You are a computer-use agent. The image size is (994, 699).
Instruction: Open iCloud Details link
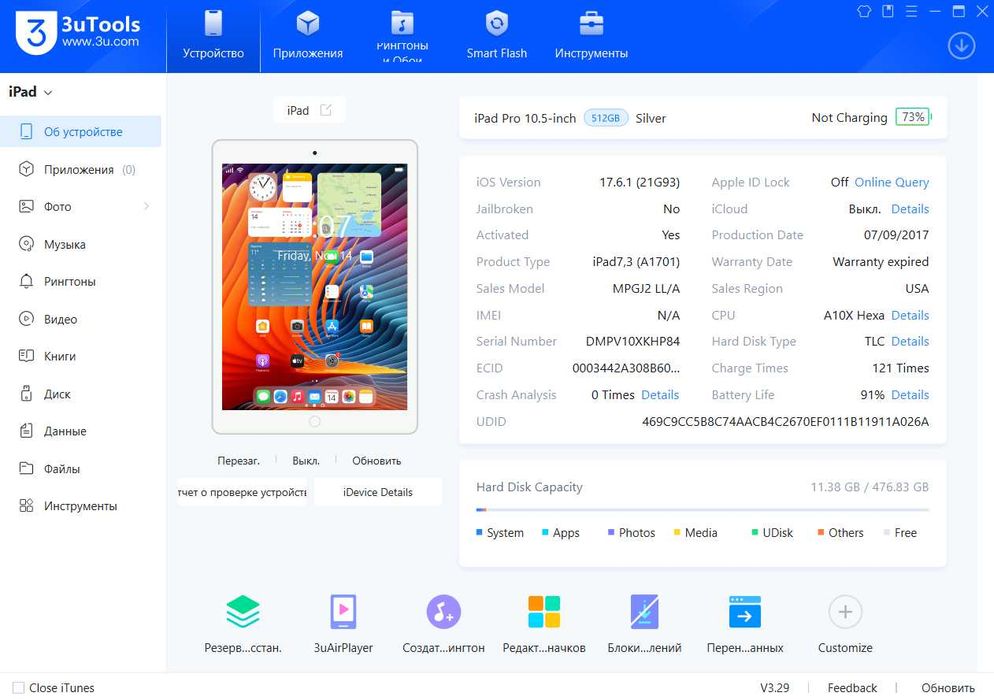pos(910,209)
